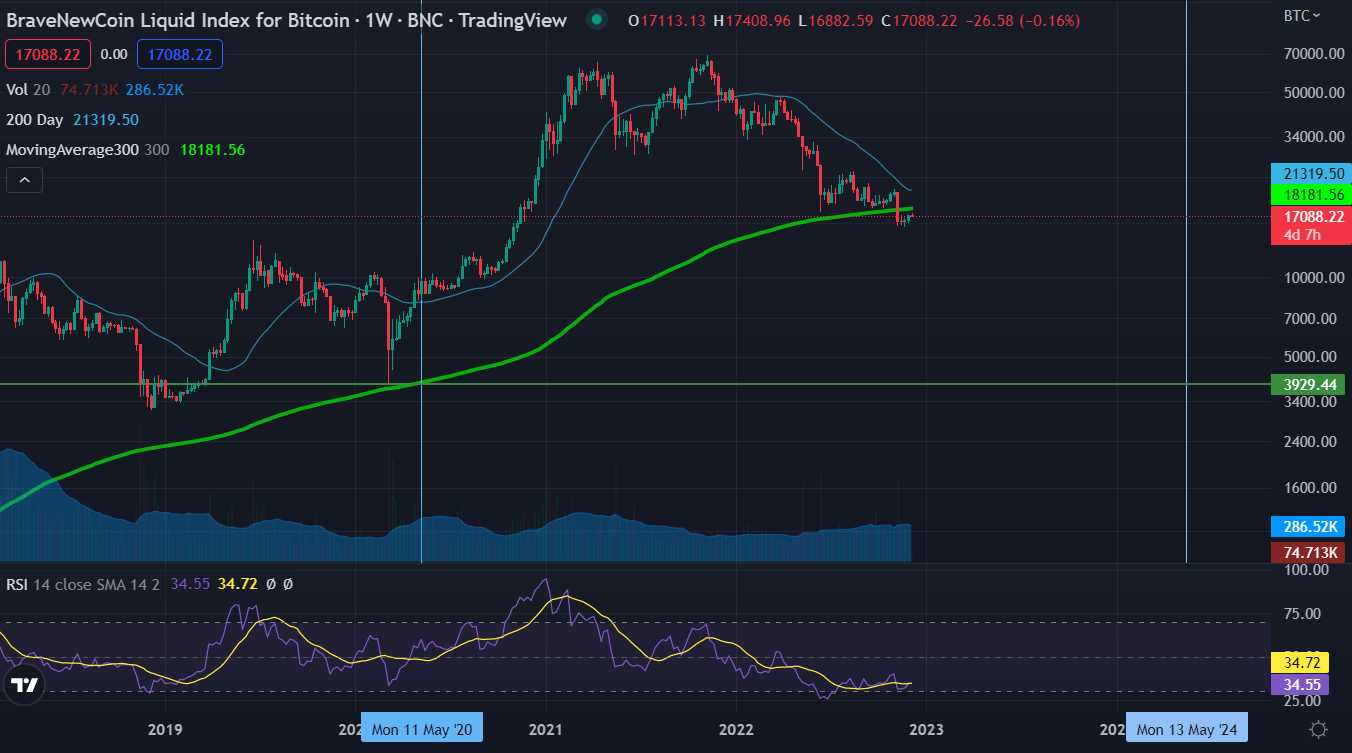This screenshot has width=1352, height=753.
Task: Click the 286.52K volume axis label
Action: (x=1308, y=526)
